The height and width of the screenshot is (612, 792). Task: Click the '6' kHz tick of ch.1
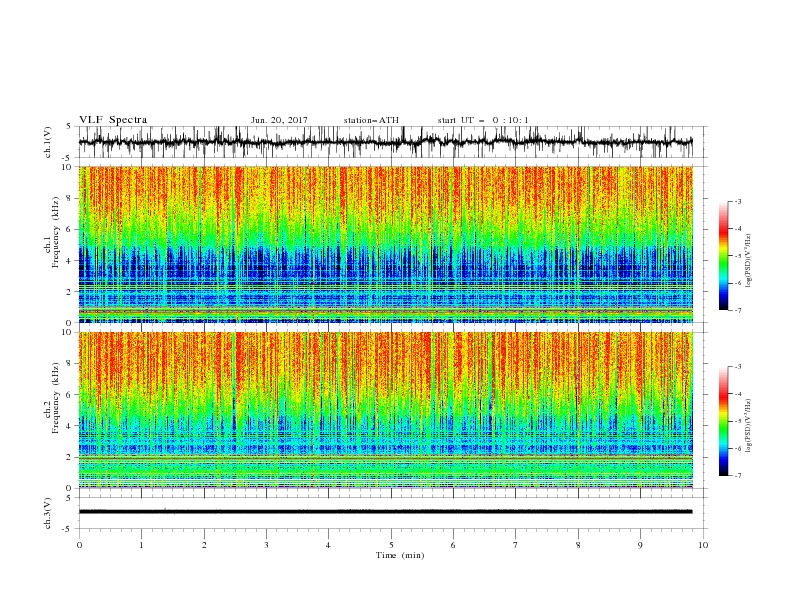click(x=70, y=230)
